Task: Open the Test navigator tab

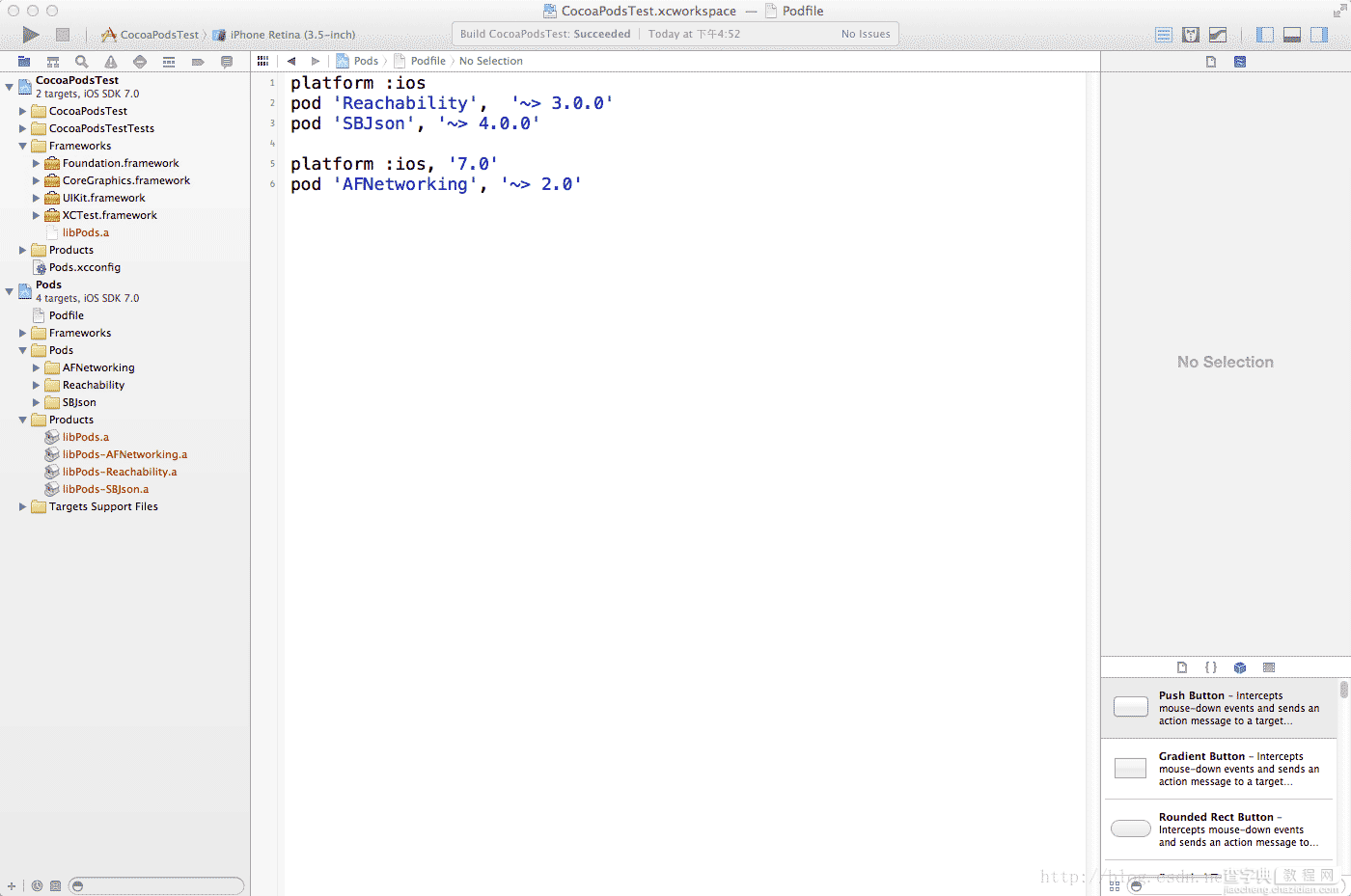Action: pos(140,62)
